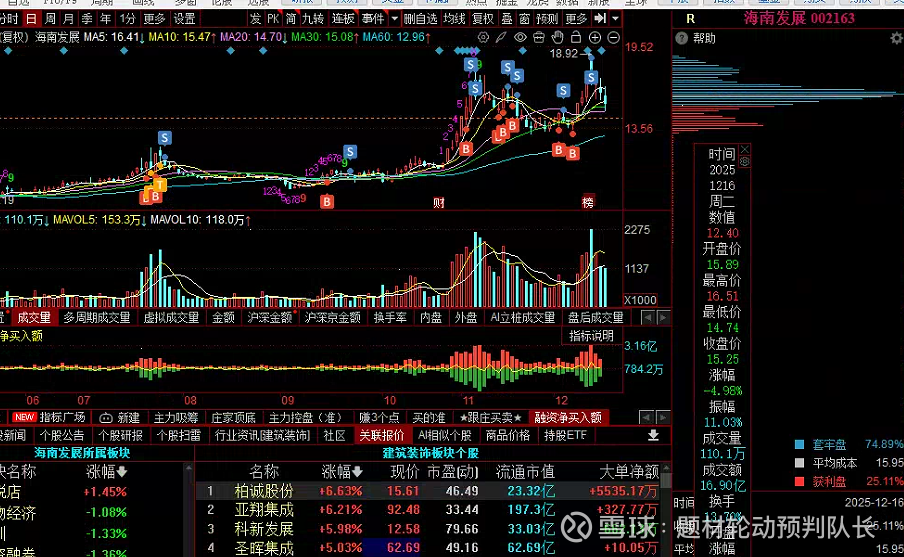Select 虚拟成交量 indicator tab
904x557 pixels.
pyautogui.click(x=171, y=317)
